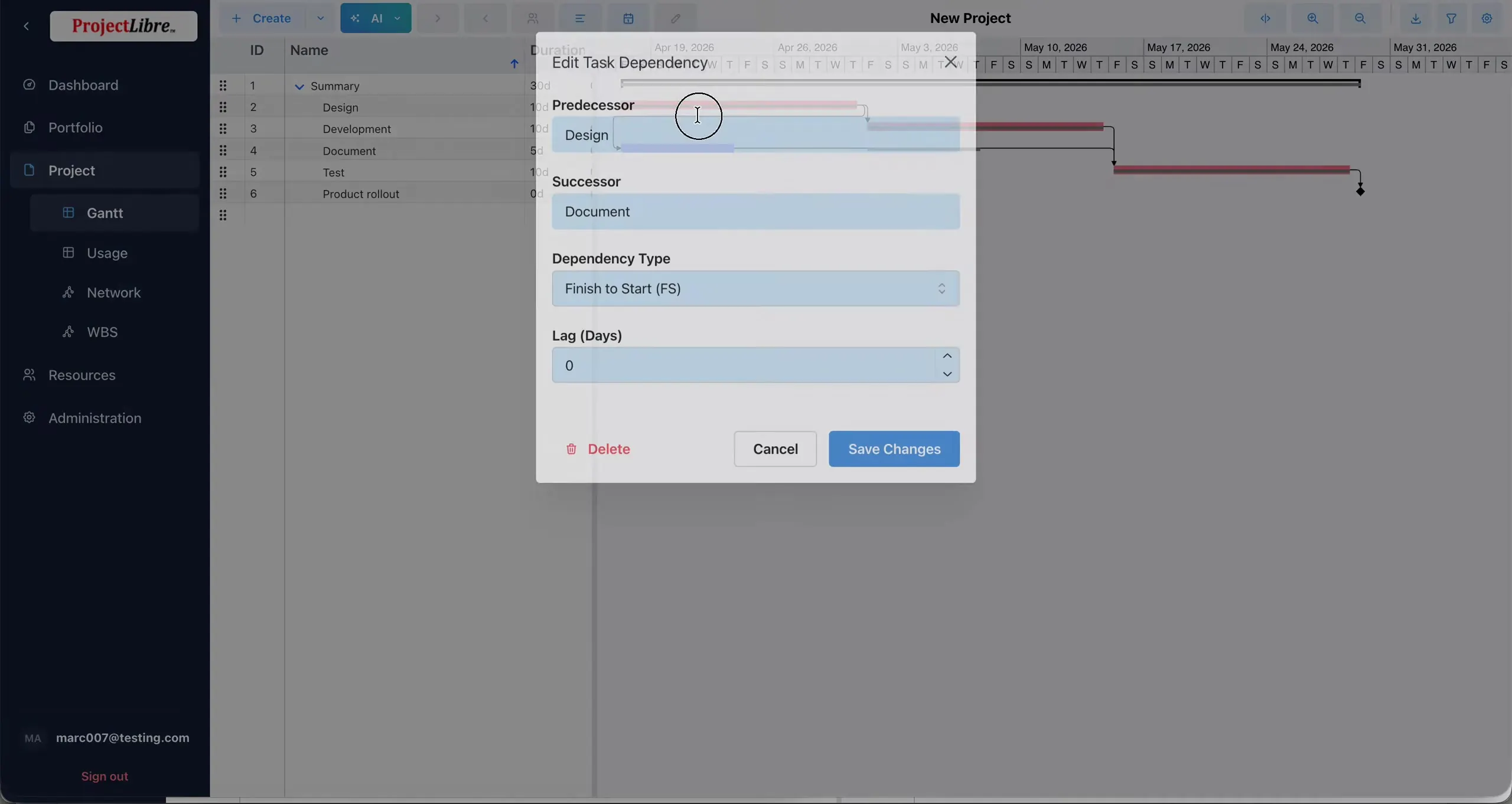Click the ProjectLibre logo

[123, 26]
